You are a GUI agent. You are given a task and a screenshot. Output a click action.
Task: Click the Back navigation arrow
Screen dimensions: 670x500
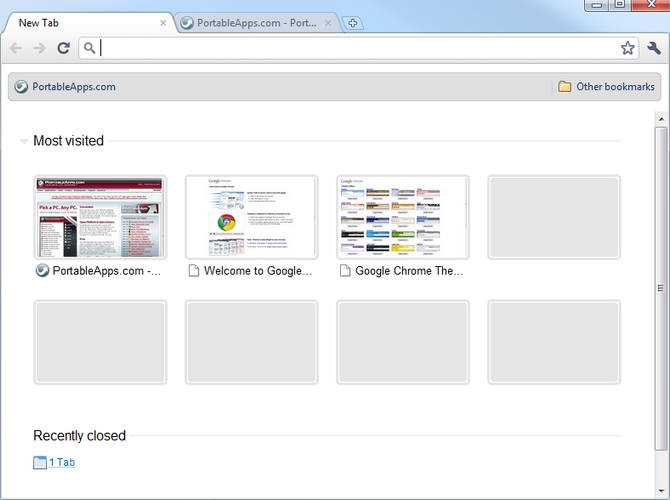(16, 48)
